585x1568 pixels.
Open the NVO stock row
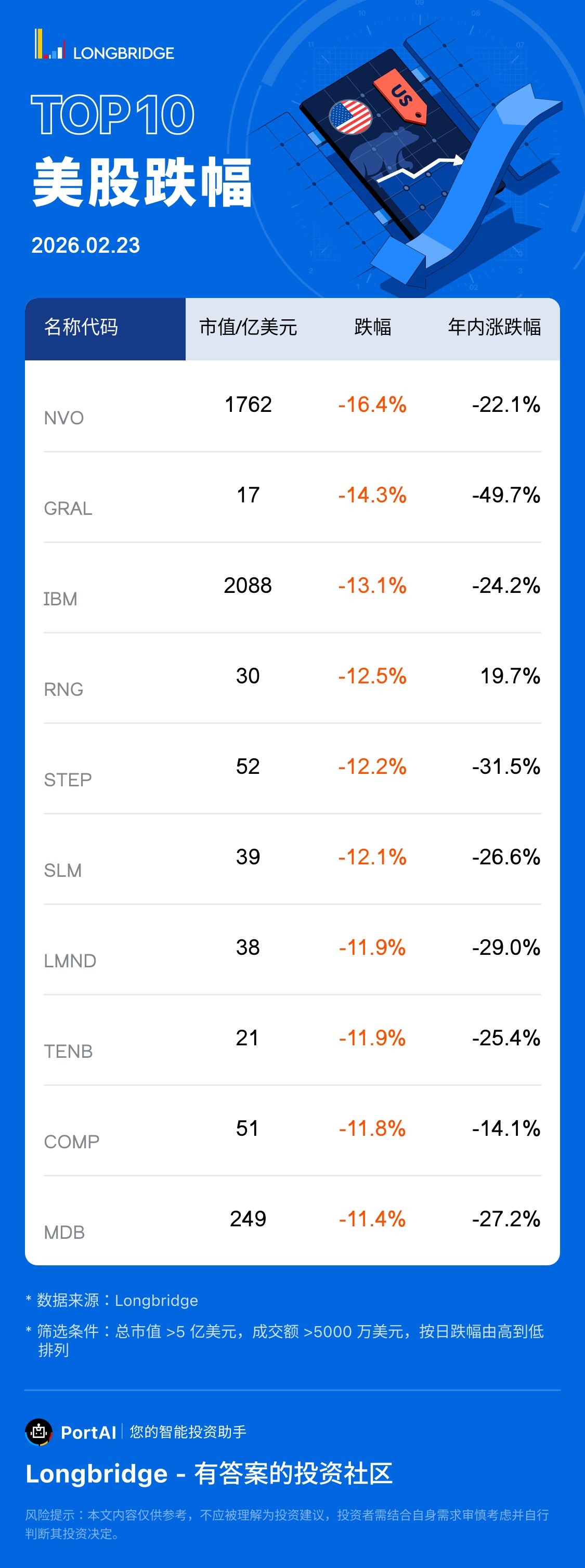[64, 418]
